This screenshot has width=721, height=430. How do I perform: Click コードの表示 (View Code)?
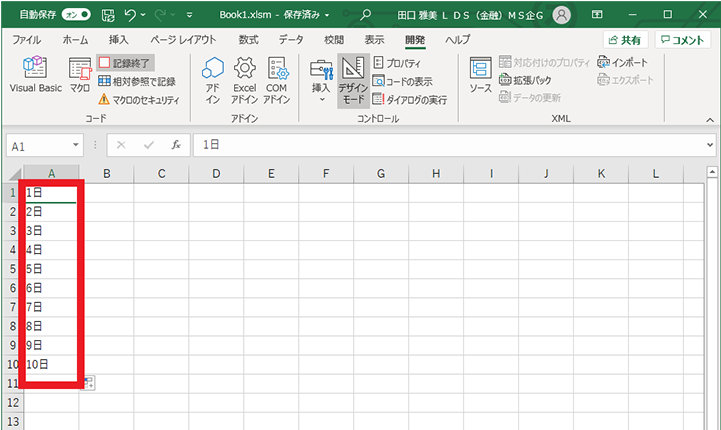tap(402, 81)
